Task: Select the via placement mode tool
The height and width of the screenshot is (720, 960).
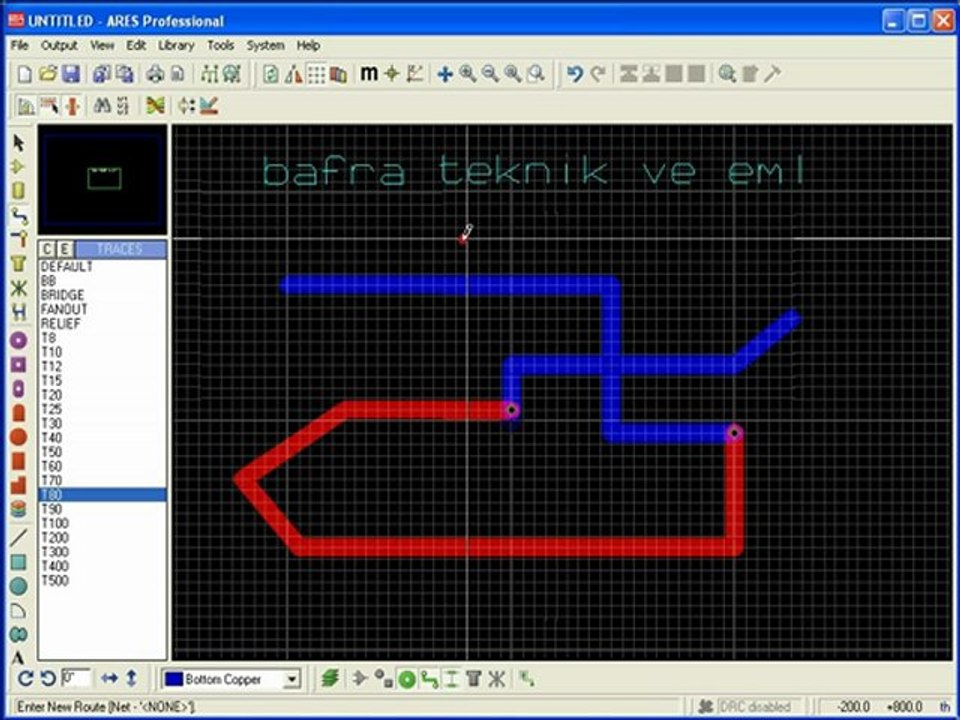Action: [x=18, y=239]
